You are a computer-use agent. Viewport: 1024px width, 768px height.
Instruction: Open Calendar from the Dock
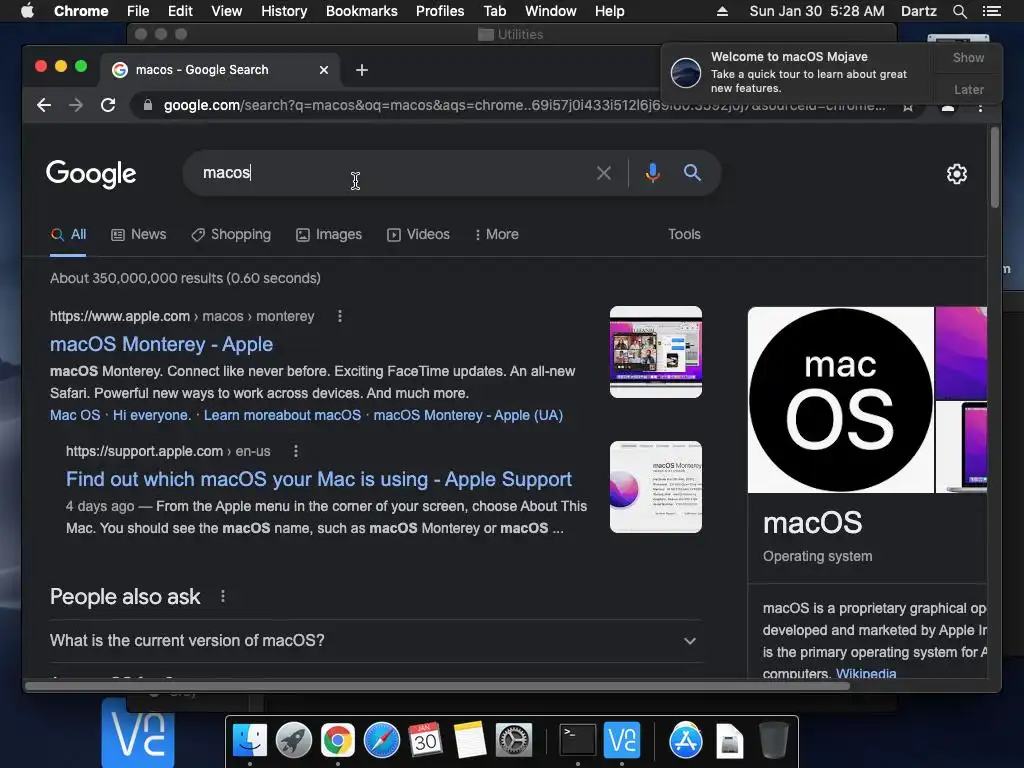(x=425, y=741)
